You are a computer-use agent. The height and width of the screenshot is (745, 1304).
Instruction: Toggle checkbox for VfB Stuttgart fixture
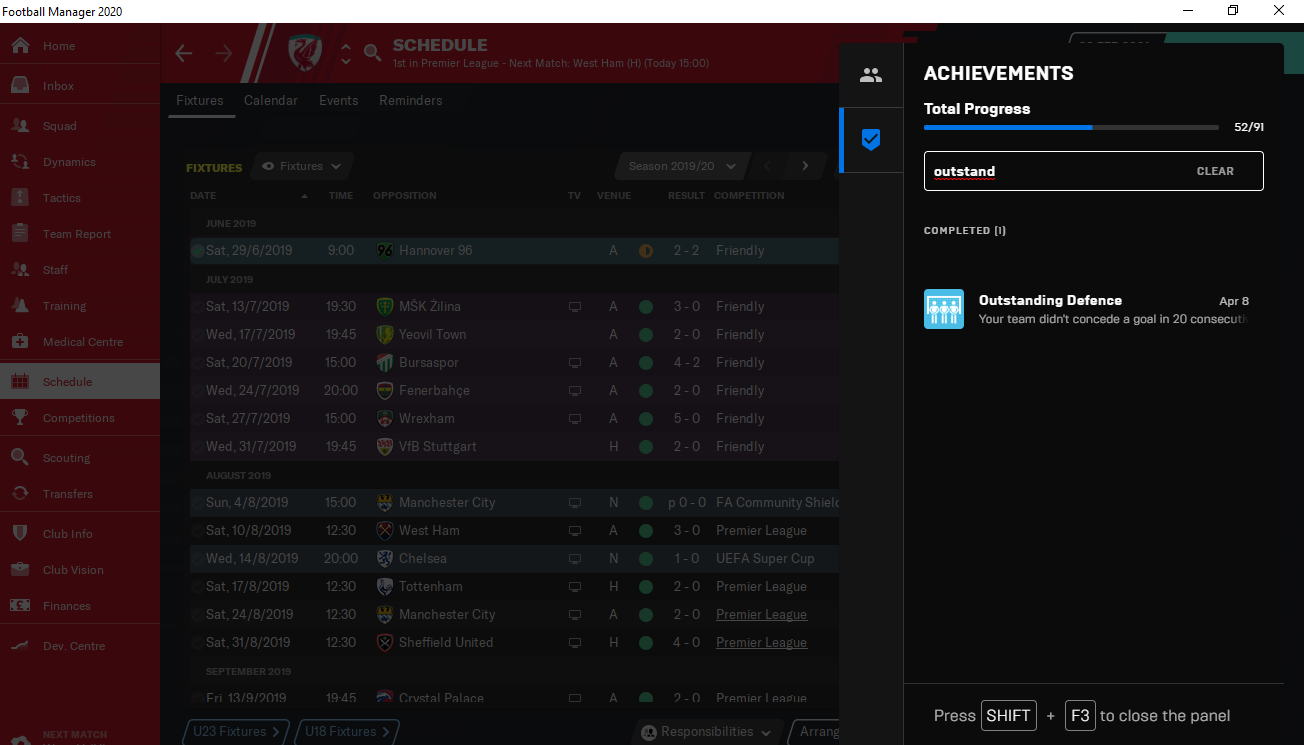pyautogui.click(x=197, y=447)
